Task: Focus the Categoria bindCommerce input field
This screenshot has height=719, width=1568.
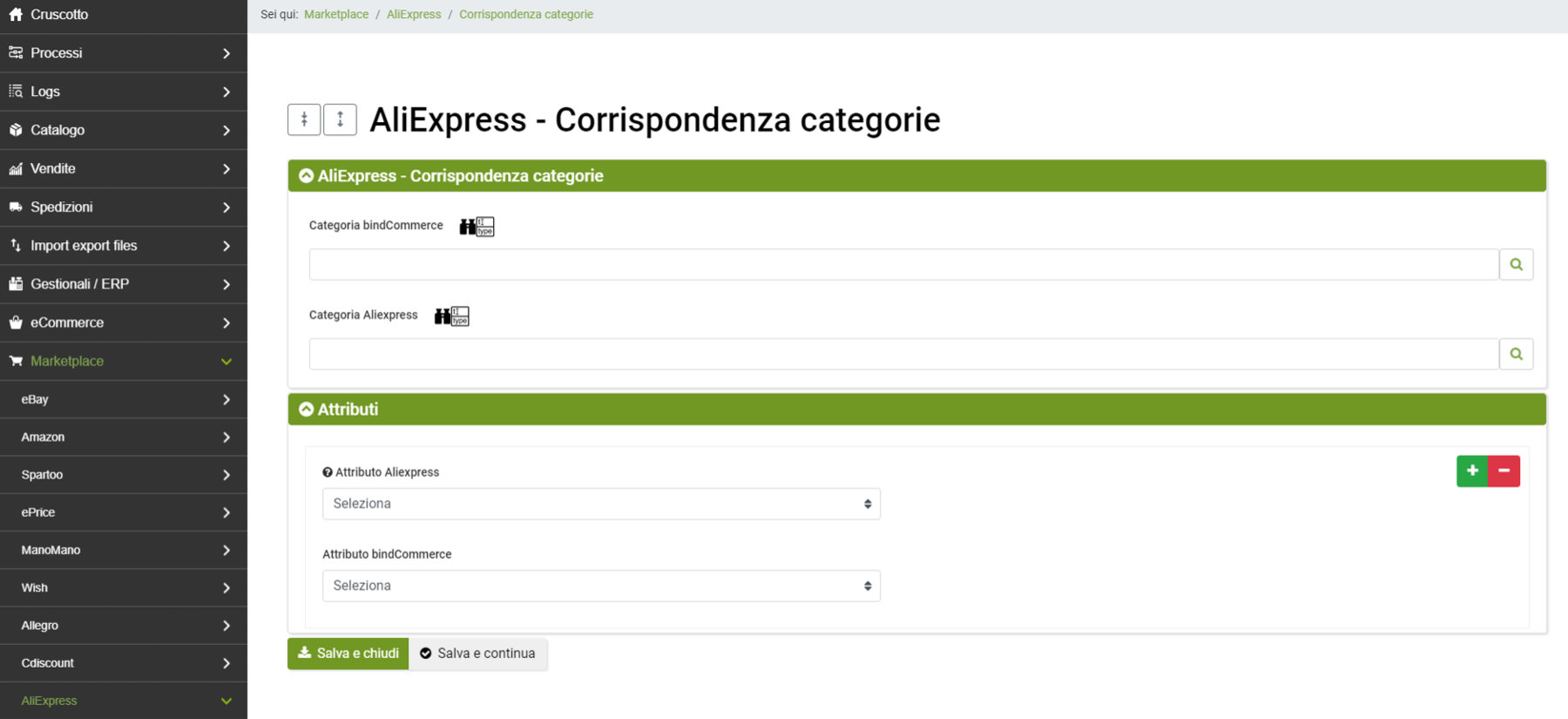Action: [903, 264]
